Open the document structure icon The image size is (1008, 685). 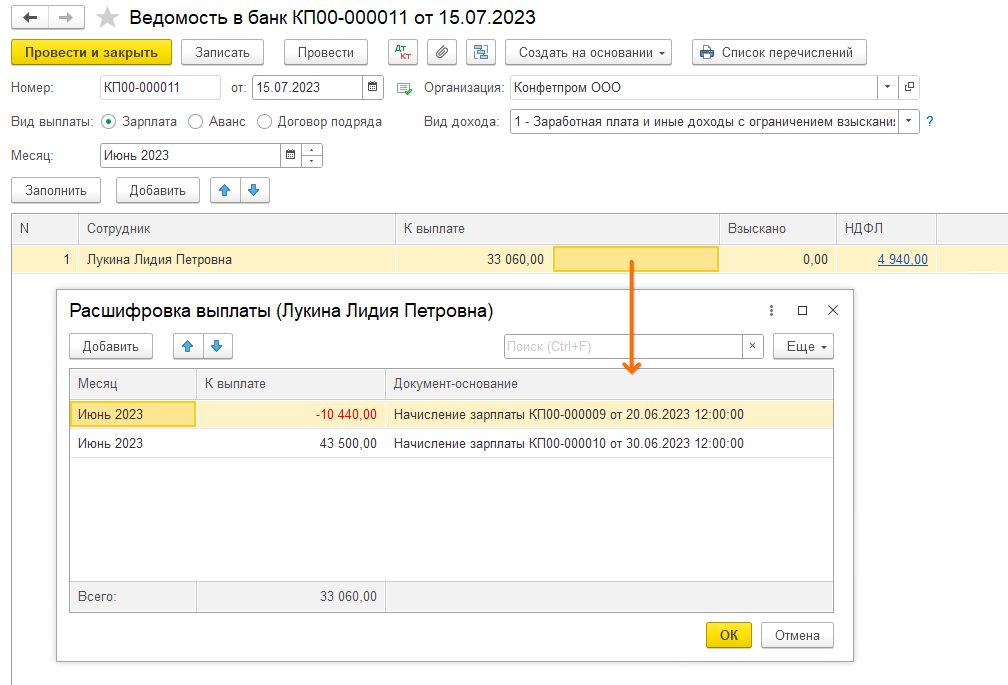pyautogui.click(x=481, y=52)
